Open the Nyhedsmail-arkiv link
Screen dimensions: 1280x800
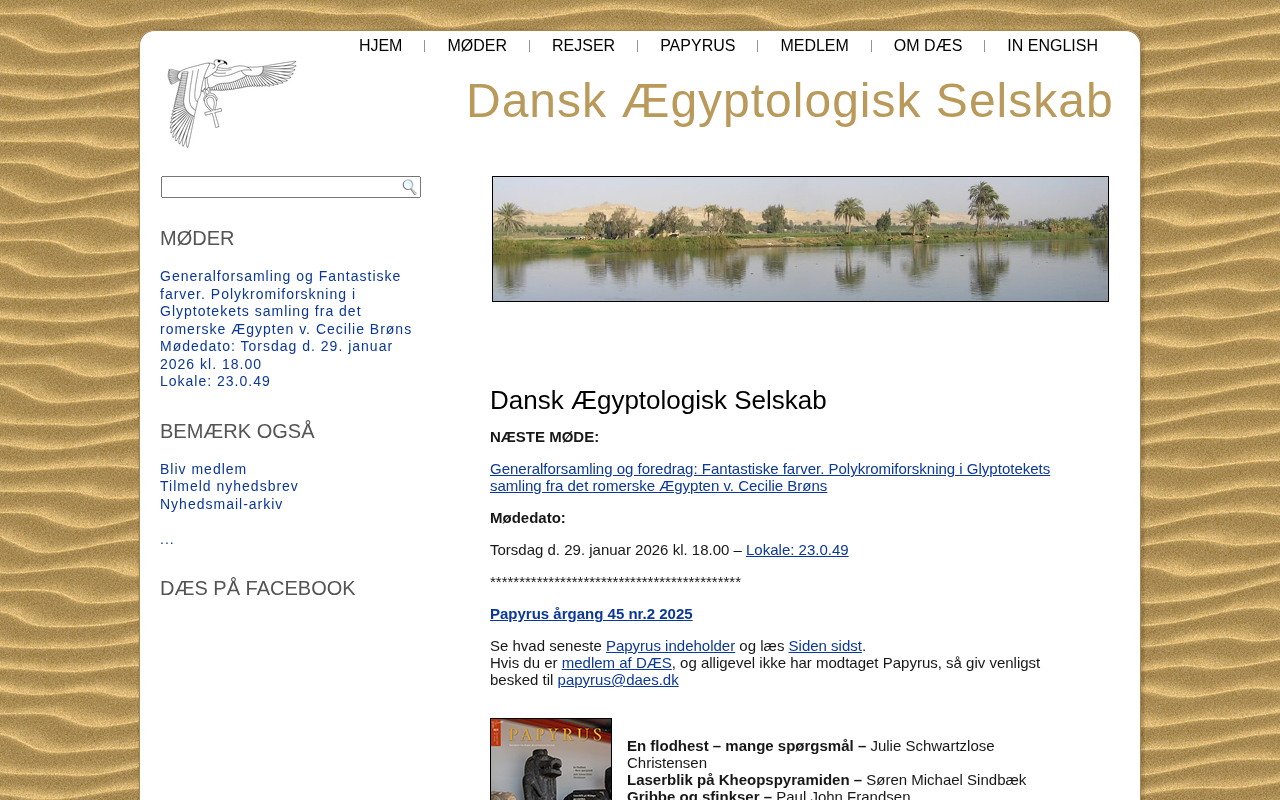tap(221, 504)
